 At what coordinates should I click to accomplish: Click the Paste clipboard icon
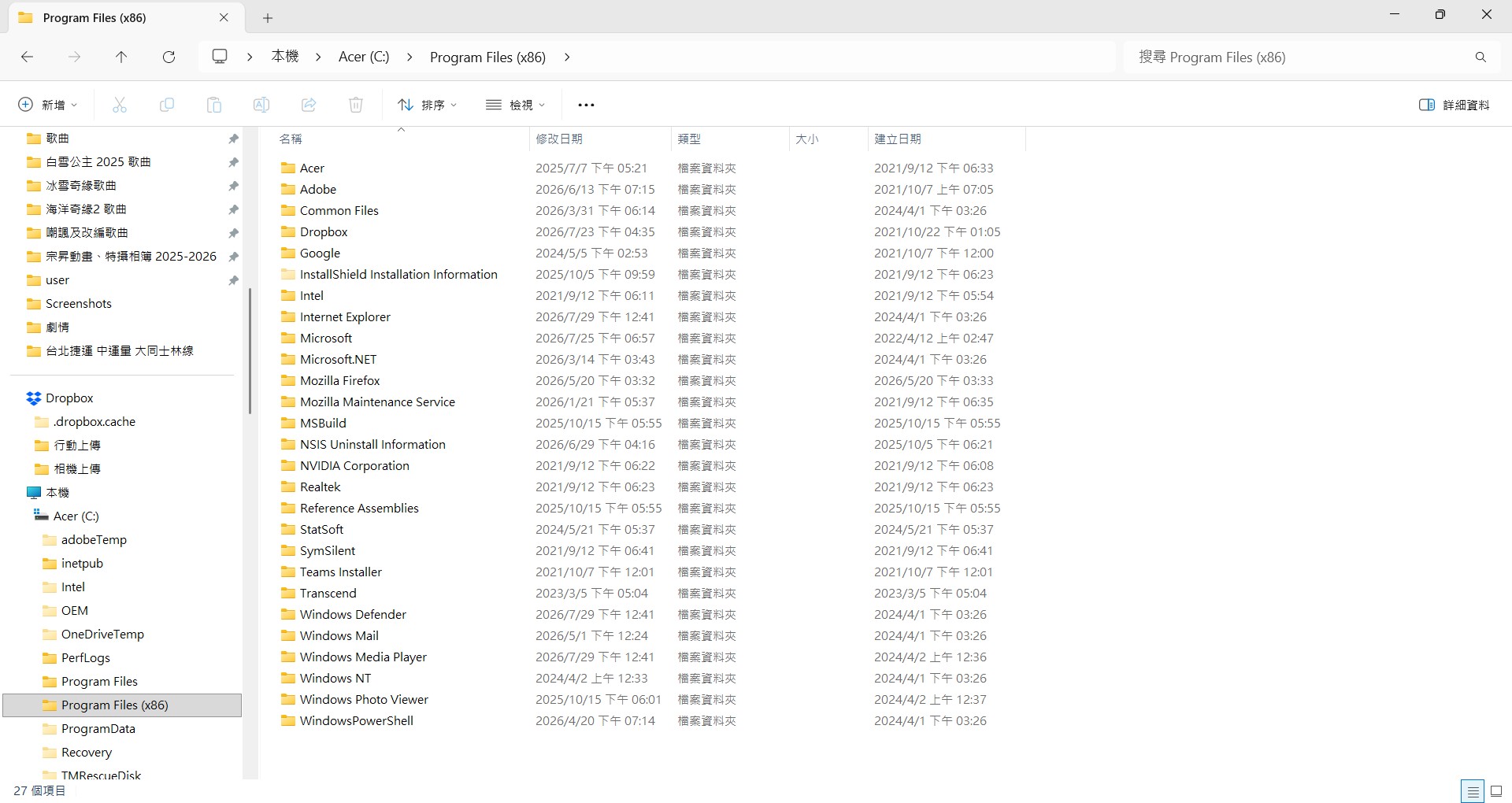coord(214,105)
